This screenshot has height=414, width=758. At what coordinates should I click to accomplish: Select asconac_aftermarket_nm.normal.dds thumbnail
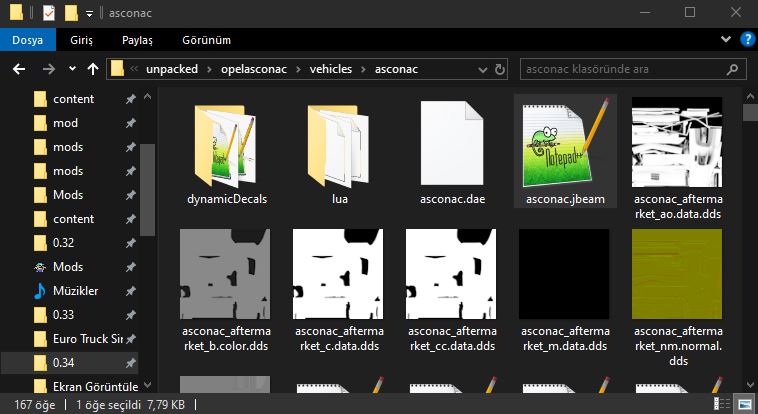[677, 274]
